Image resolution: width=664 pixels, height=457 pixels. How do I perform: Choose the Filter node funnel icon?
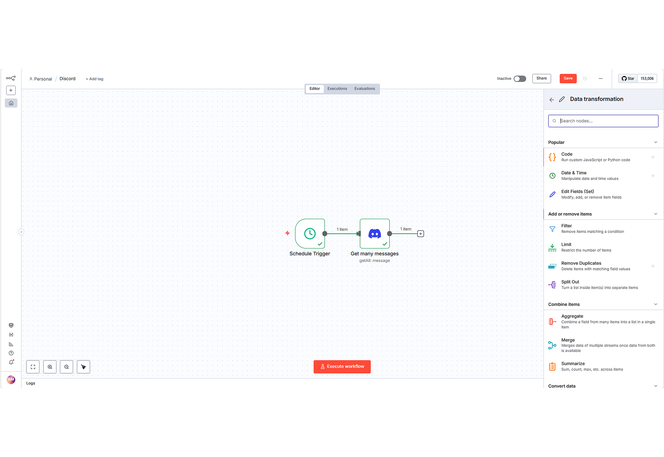[552, 229]
